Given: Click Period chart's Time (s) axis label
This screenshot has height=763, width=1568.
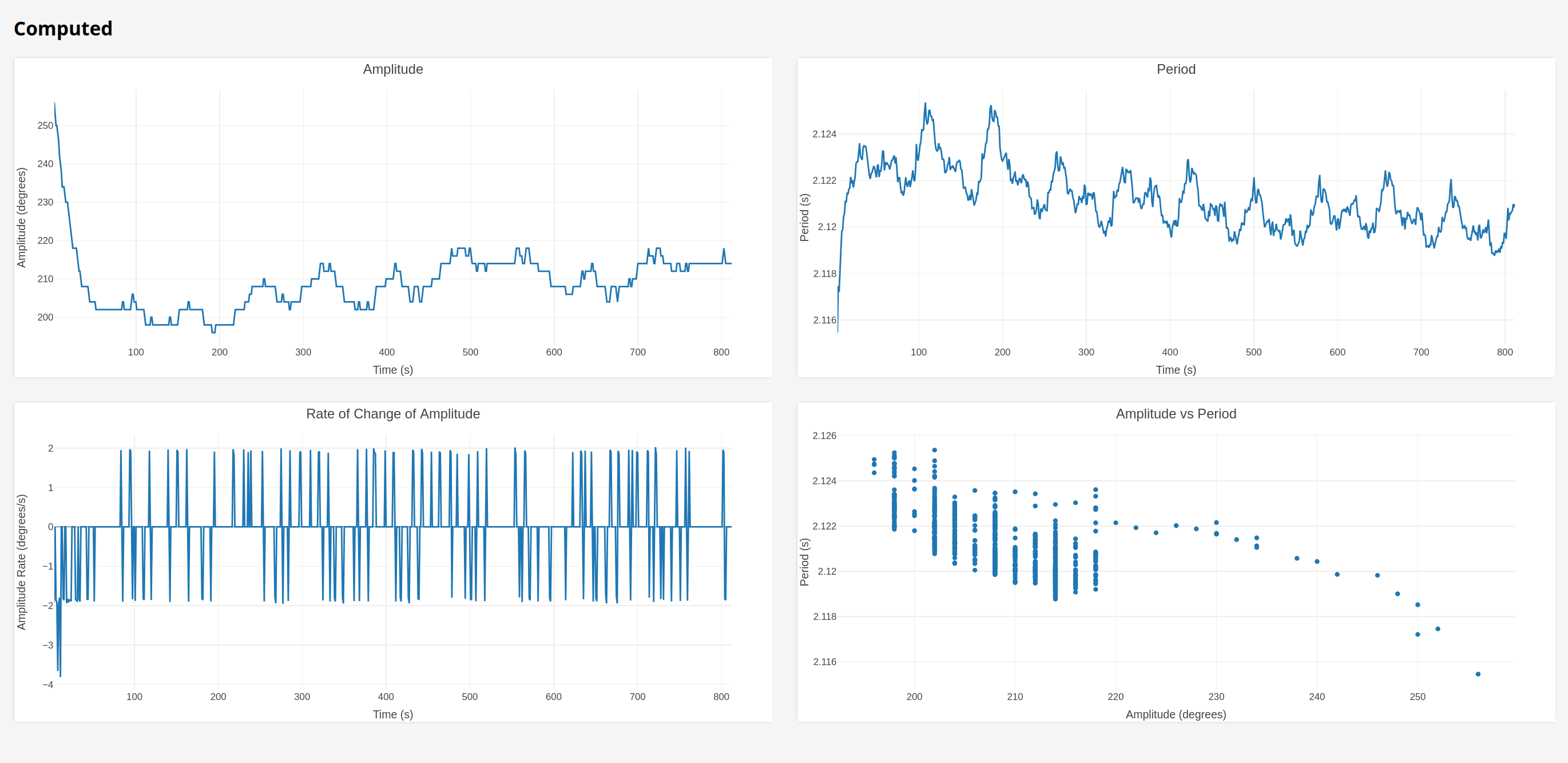Looking at the screenshot, I should pos(1176,370).
